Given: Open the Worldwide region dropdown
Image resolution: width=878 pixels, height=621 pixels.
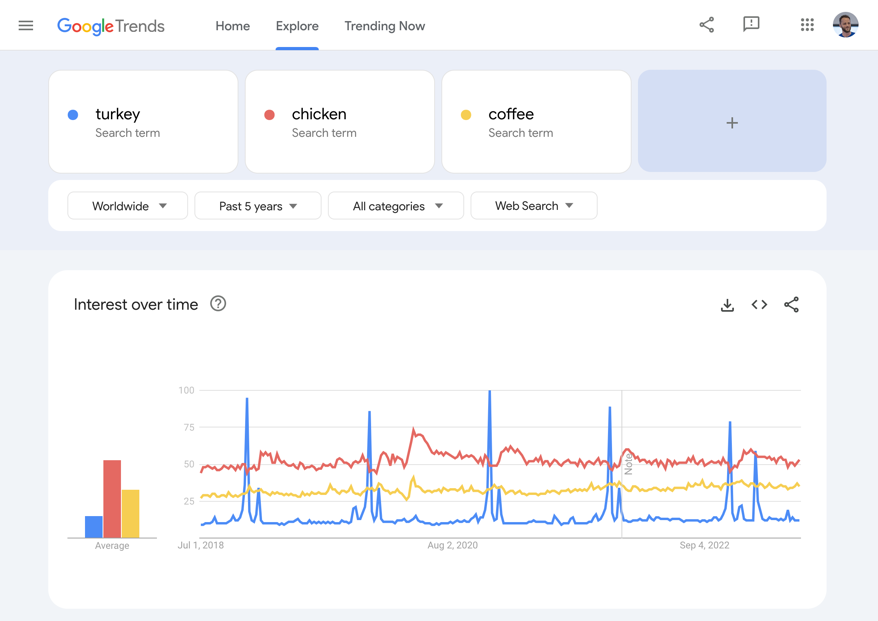Looking at the screenshot, I should [x=127, y=205].
